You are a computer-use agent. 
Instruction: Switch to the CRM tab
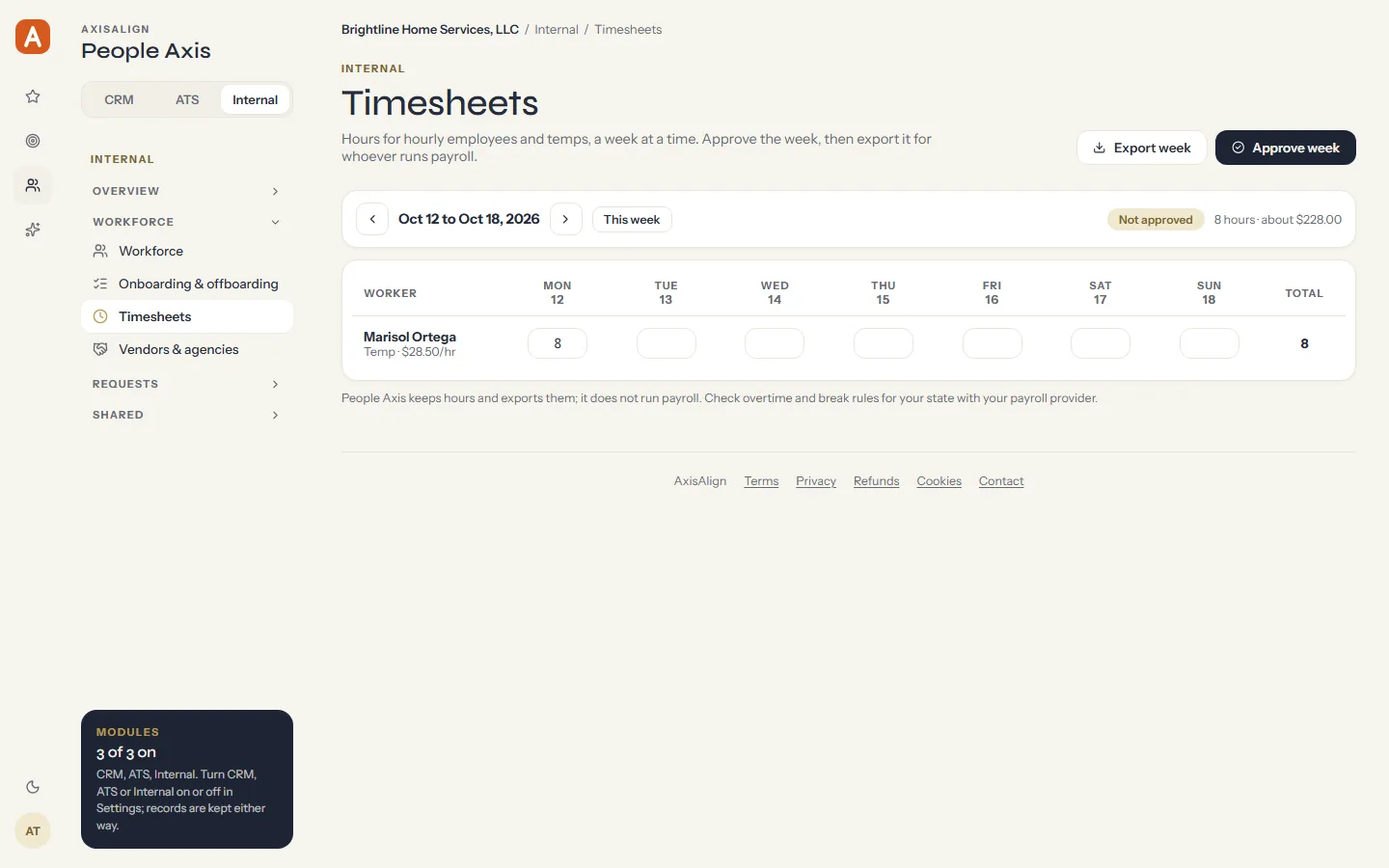tap(120, 99)
